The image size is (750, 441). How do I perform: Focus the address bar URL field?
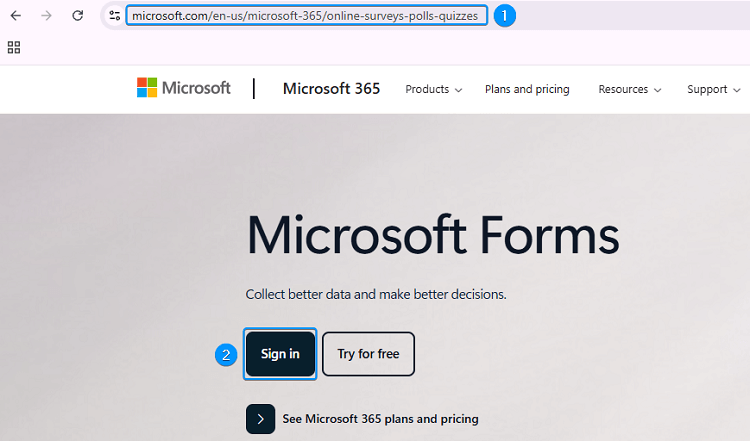point(307,16)
